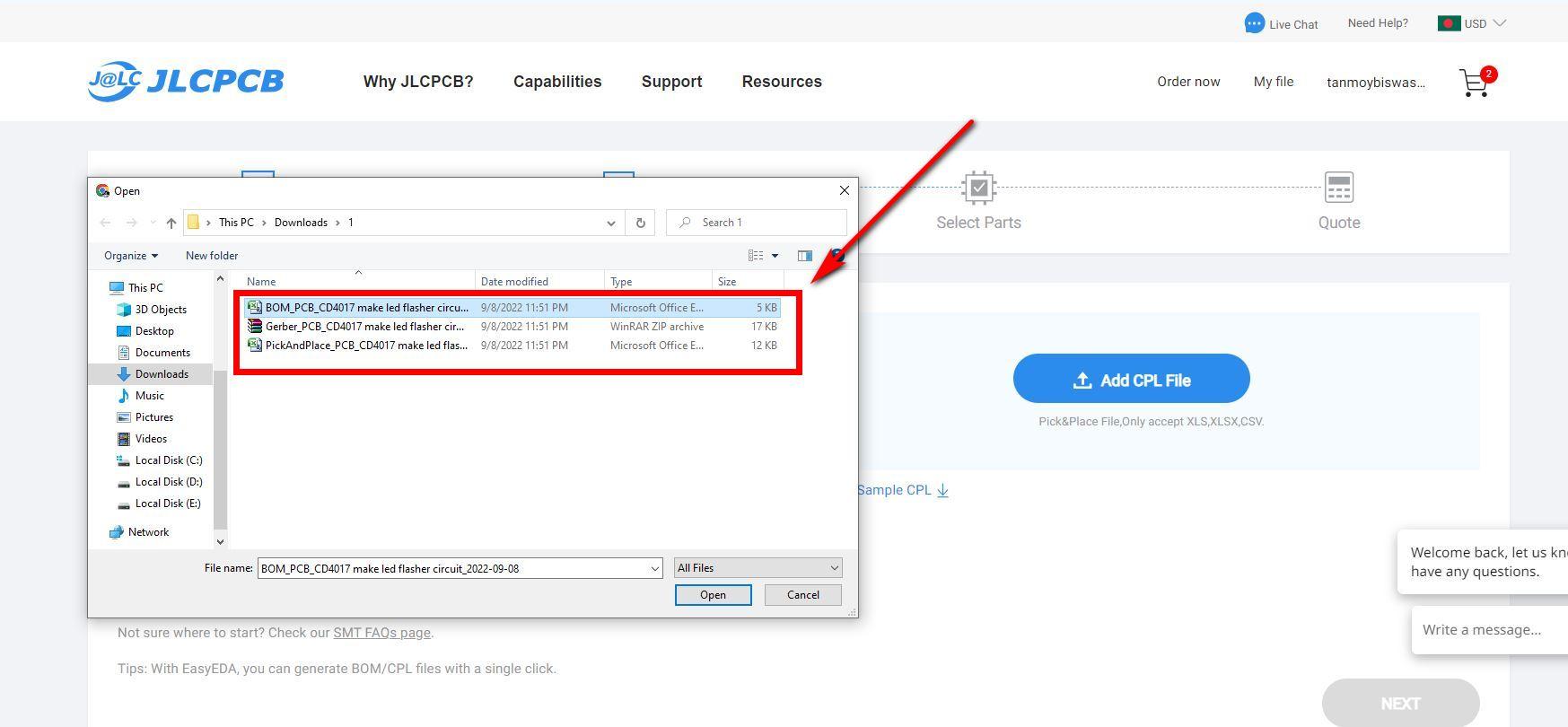The height and width of the screenshot is (727, 1568).
Task: Open the view options dropdown
Action: 775,256
